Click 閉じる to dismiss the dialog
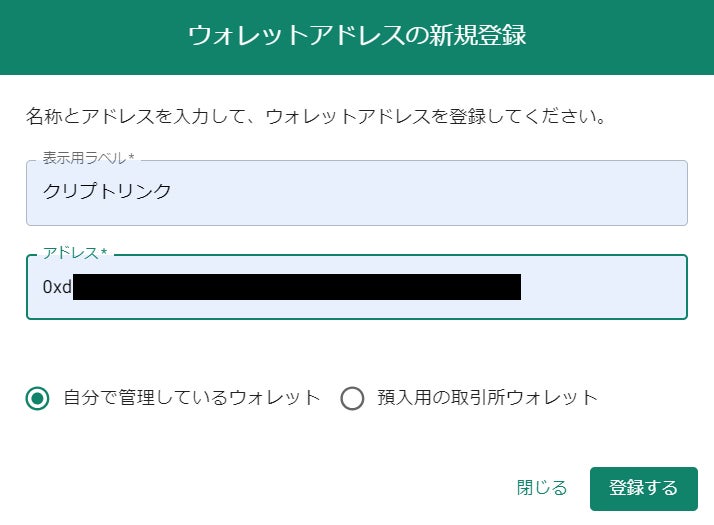Screen dimensions: 714x525 542,488
